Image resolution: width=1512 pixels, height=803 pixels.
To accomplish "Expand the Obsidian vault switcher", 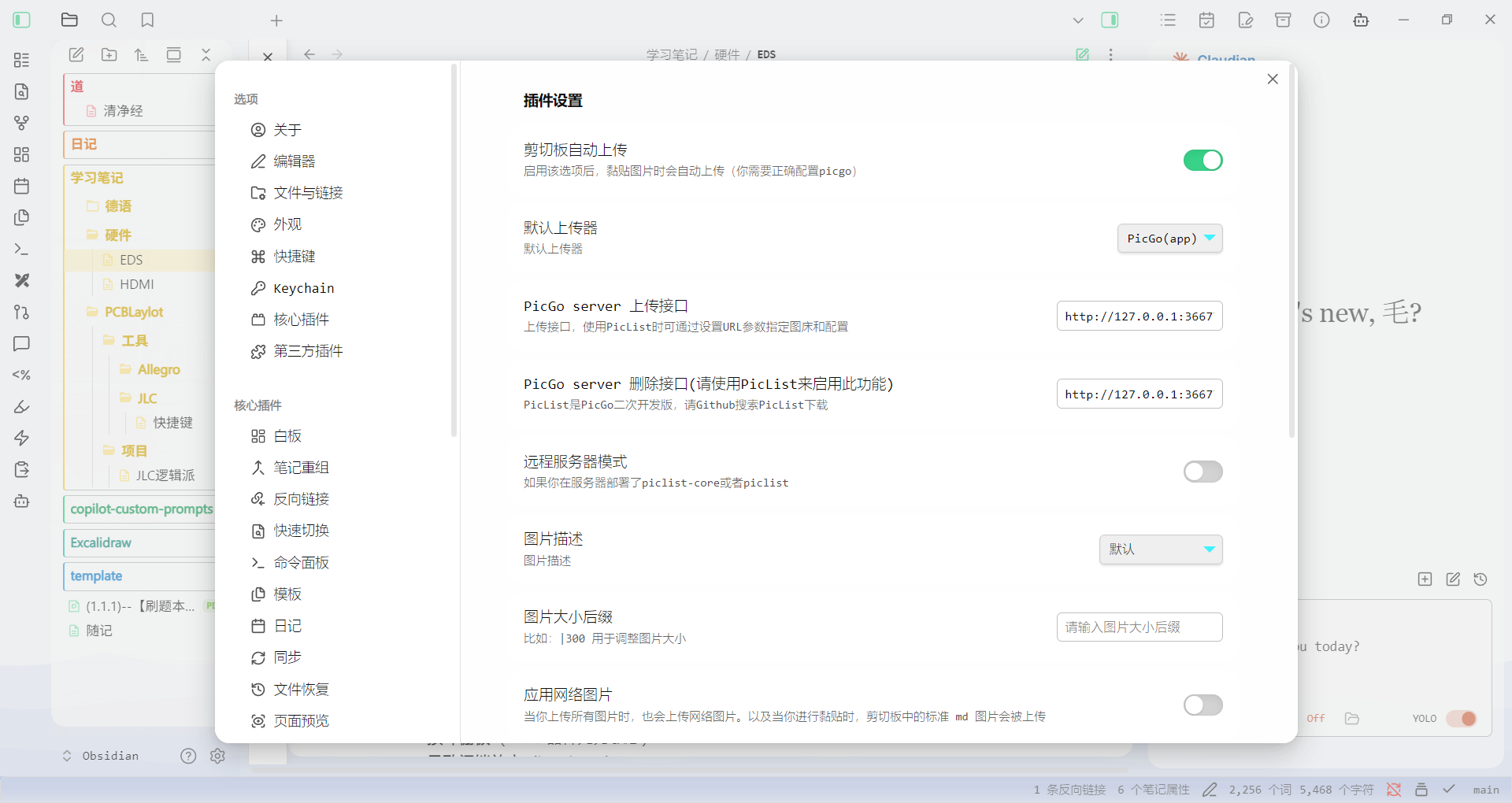I will [101, 756].
